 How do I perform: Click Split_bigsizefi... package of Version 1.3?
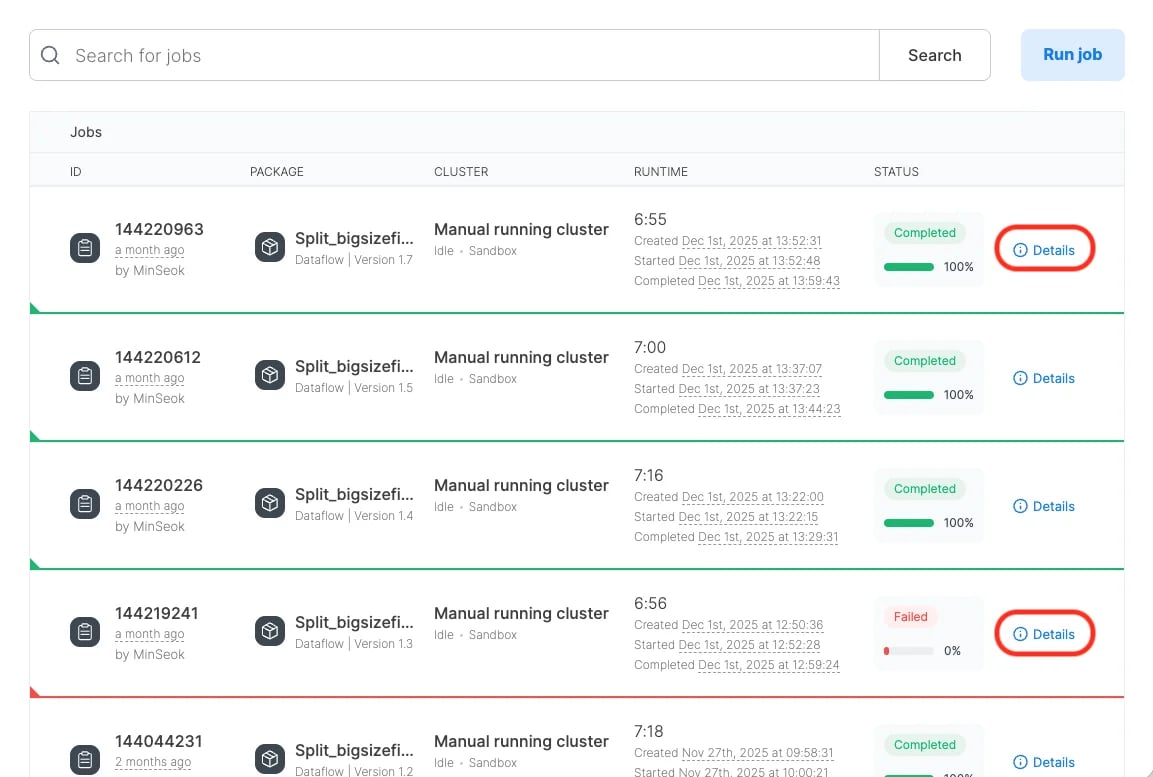[x=354, y=622]
